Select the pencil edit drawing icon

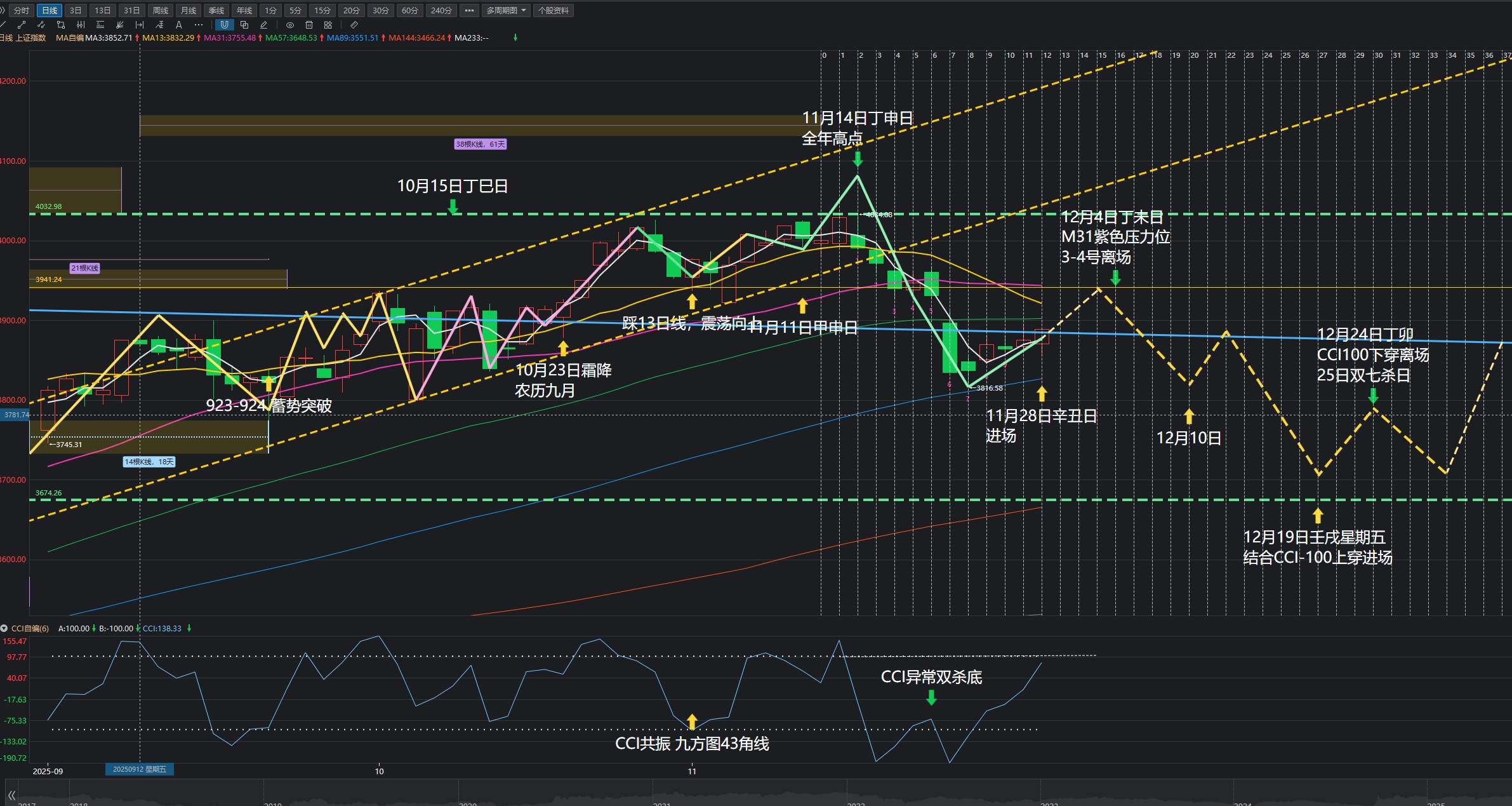(x=263, y=25)
